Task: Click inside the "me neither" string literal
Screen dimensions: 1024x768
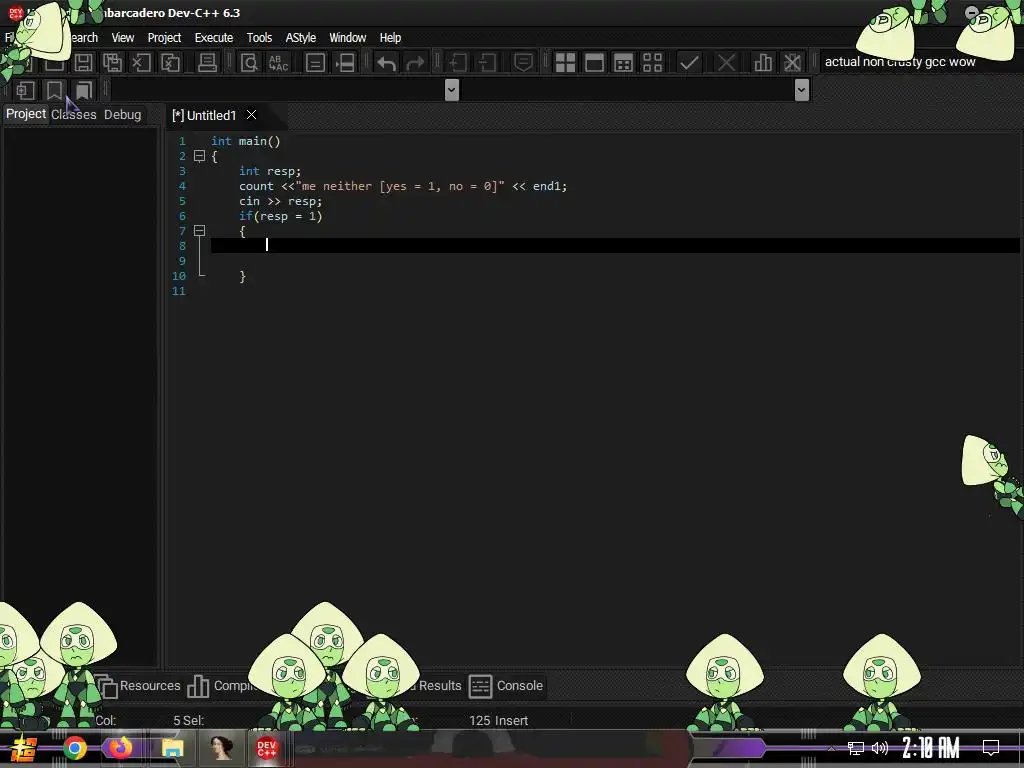Action: [400, 186]
